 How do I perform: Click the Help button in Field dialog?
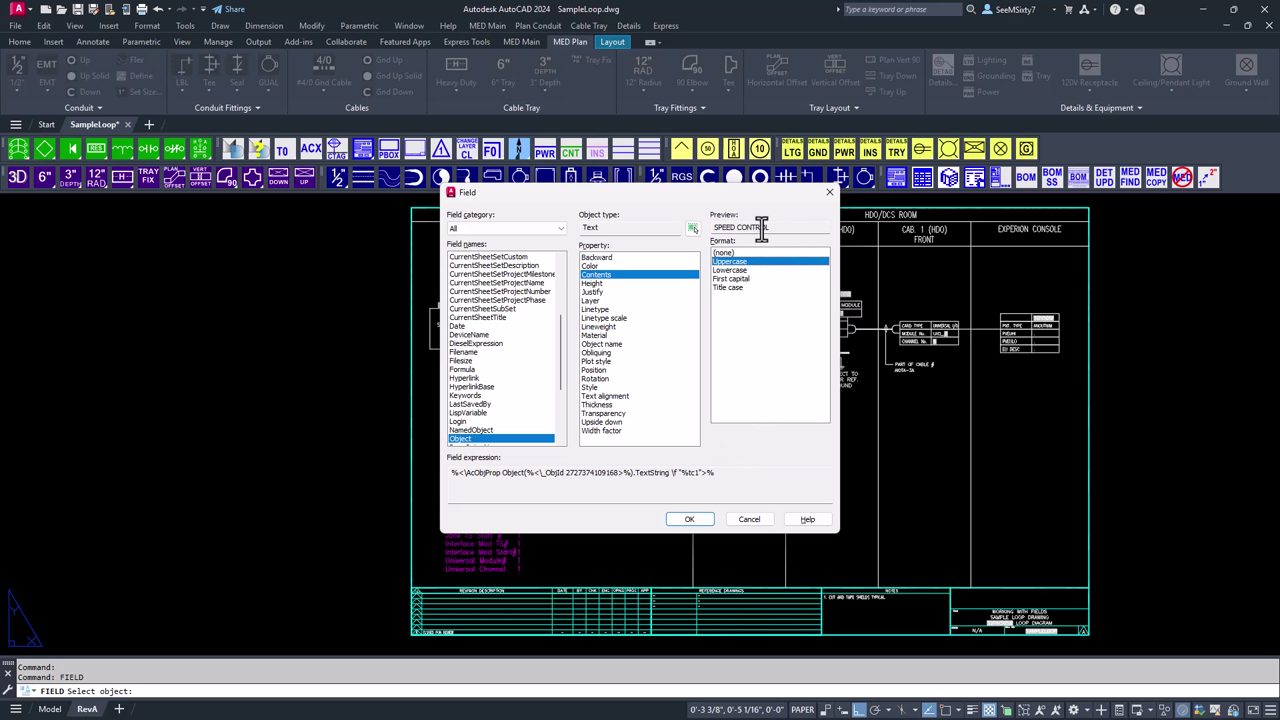(x=807, y=519)
